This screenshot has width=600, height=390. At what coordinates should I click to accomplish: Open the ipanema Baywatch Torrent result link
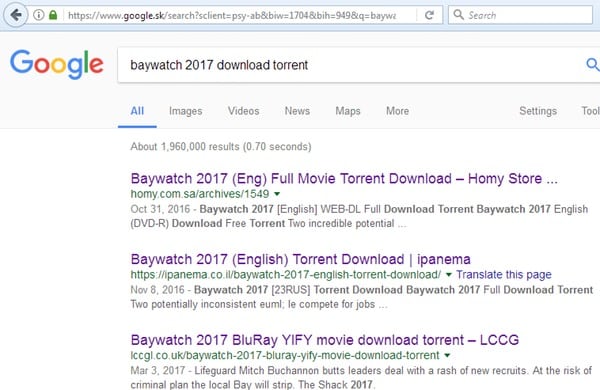coord(300,259)
